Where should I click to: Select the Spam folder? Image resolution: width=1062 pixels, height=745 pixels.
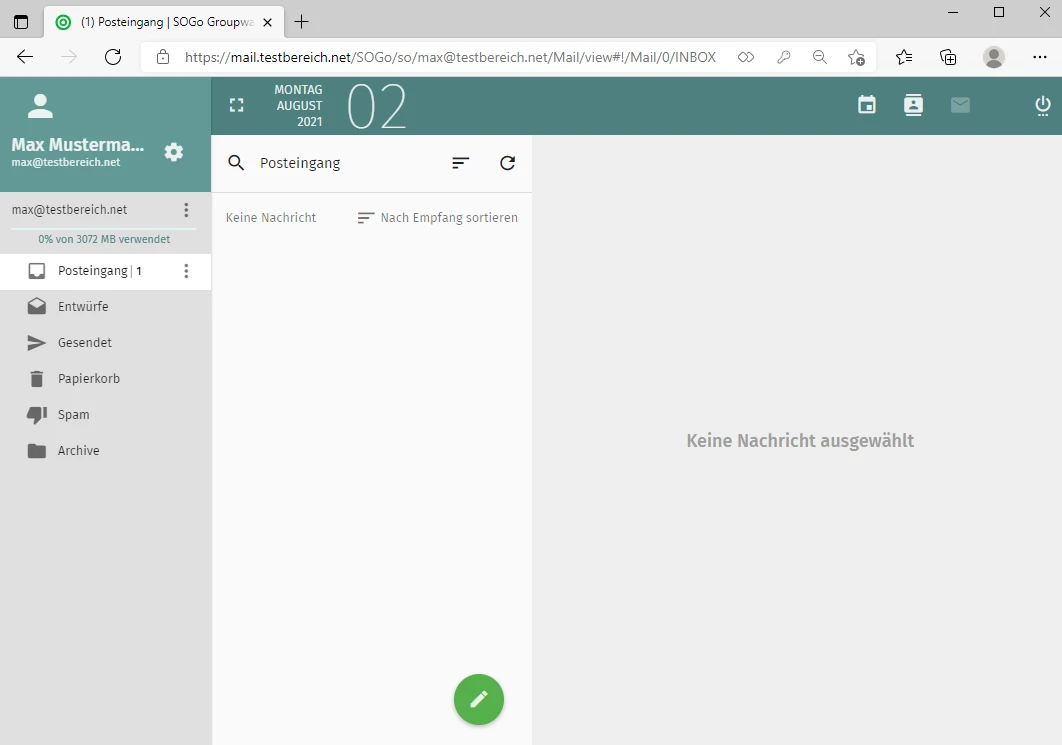(73, 415)
